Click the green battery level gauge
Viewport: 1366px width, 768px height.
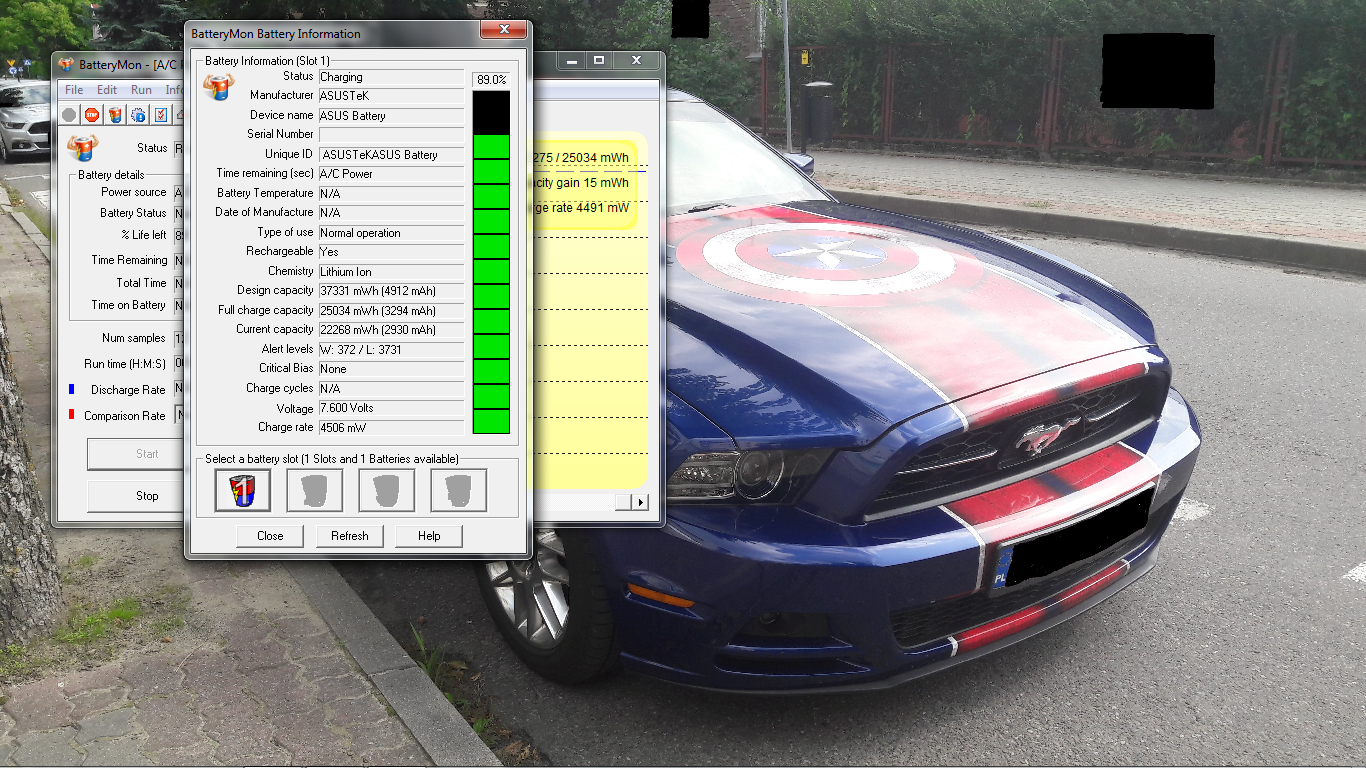(491, 262)
